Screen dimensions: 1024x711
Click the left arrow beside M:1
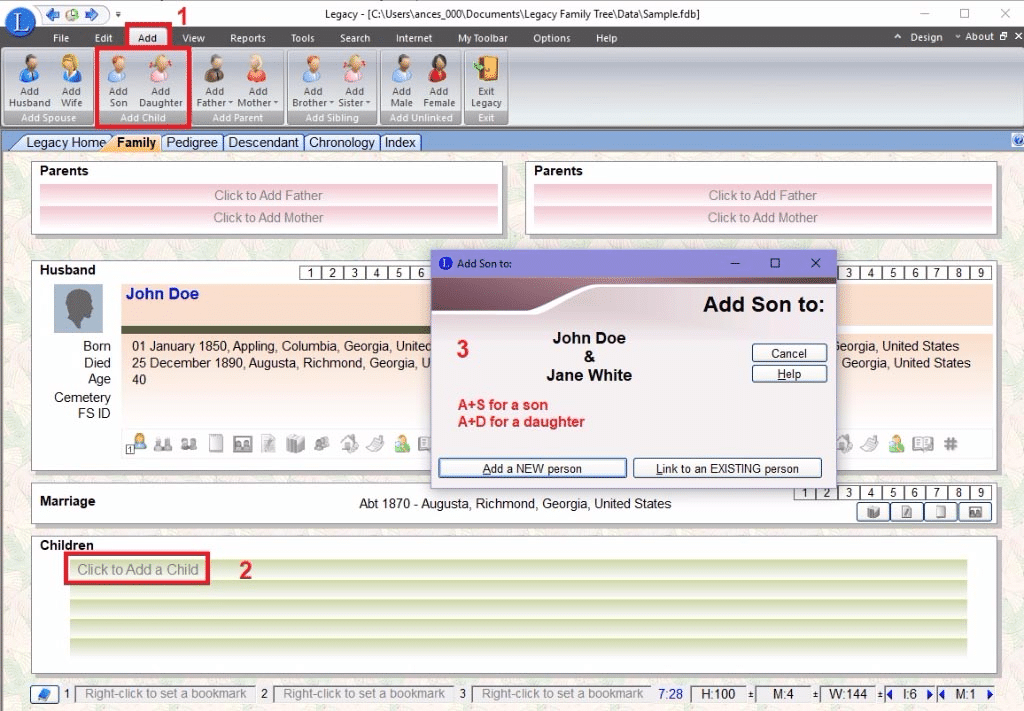[x=942, y=694]
